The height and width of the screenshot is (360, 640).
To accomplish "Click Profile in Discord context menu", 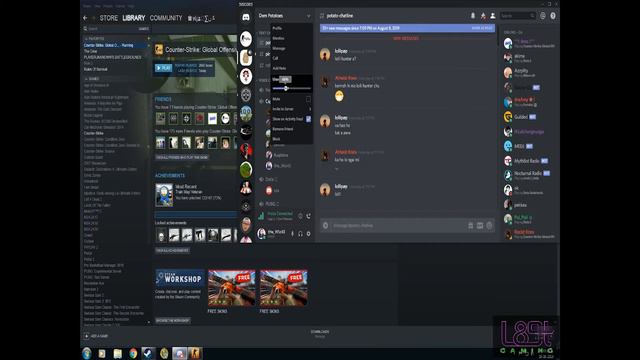I will point(277,28).
